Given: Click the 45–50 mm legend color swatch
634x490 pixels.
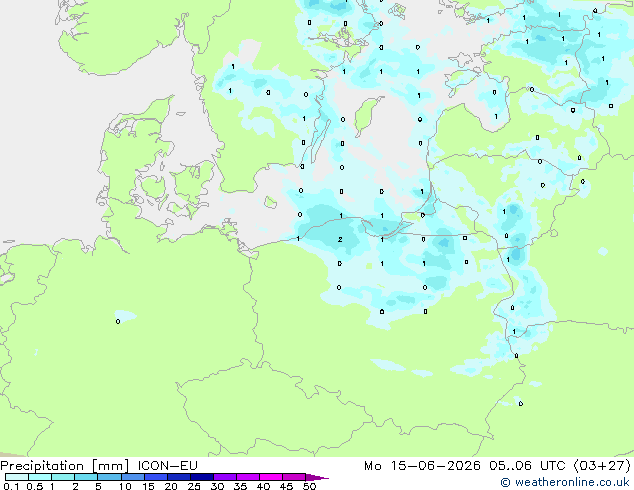Looking at the screenshot, I should [294, 477].
